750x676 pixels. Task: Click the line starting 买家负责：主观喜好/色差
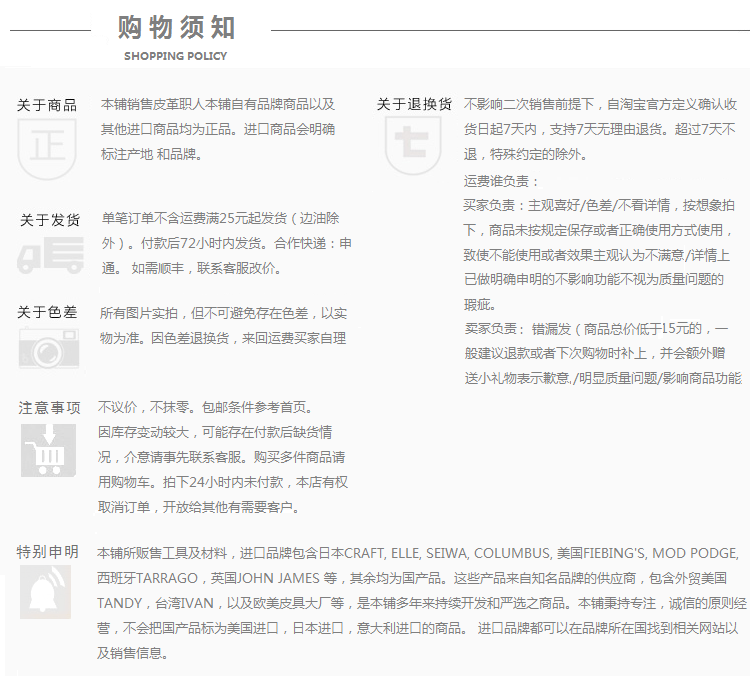tap(599, 206)
